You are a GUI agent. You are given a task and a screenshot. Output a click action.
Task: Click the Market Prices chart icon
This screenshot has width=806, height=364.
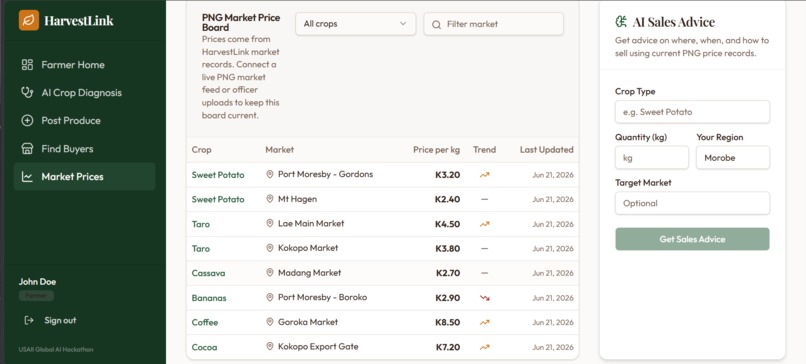(27, 176)
